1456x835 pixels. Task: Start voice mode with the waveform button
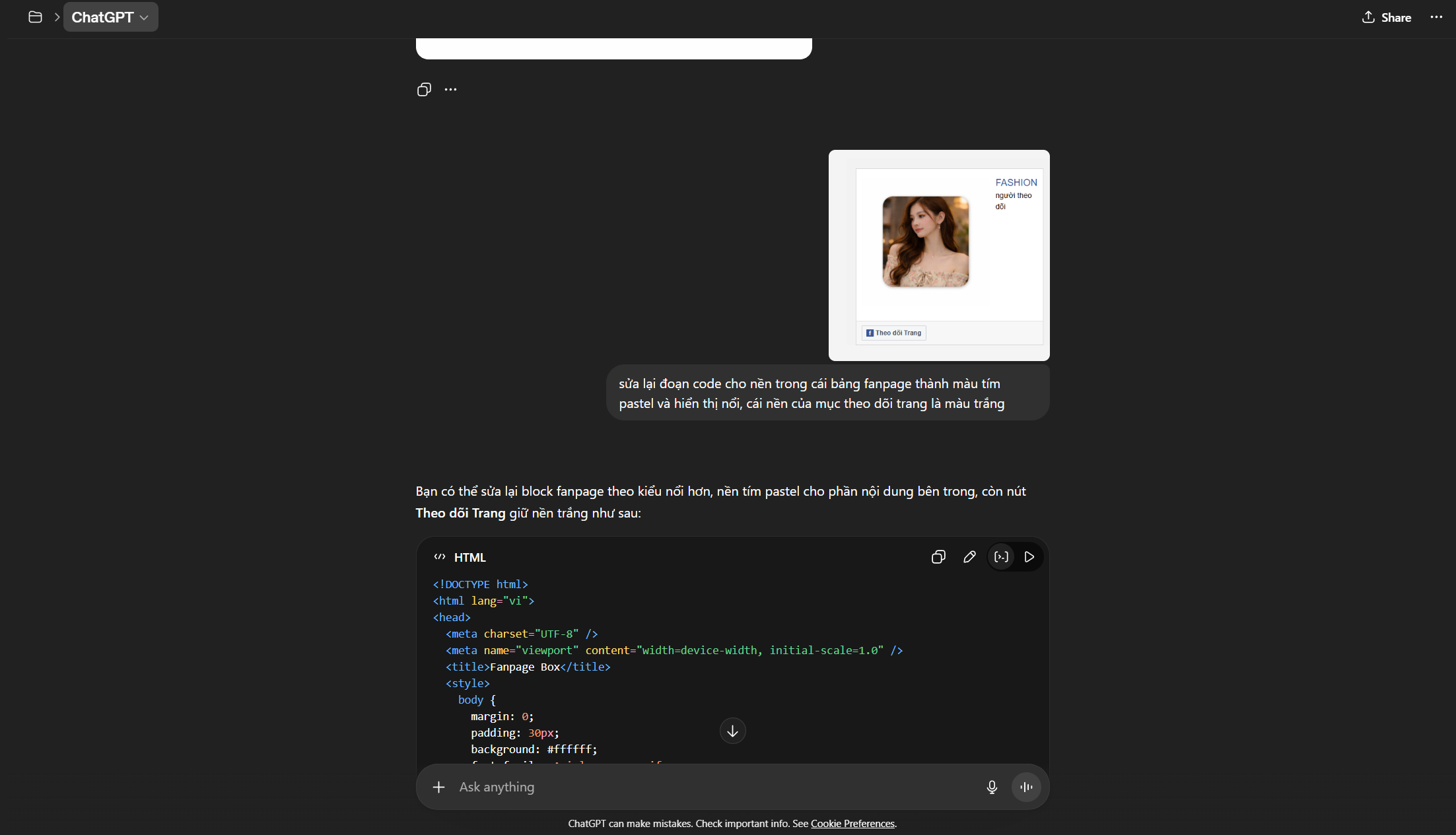click(x=1026, y=787)
